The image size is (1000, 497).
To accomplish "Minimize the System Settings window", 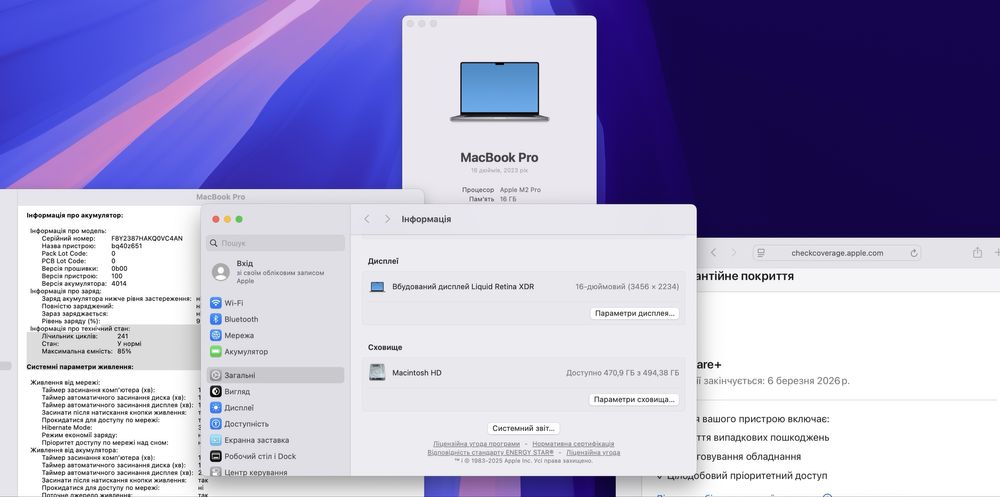I will point(227,219).
